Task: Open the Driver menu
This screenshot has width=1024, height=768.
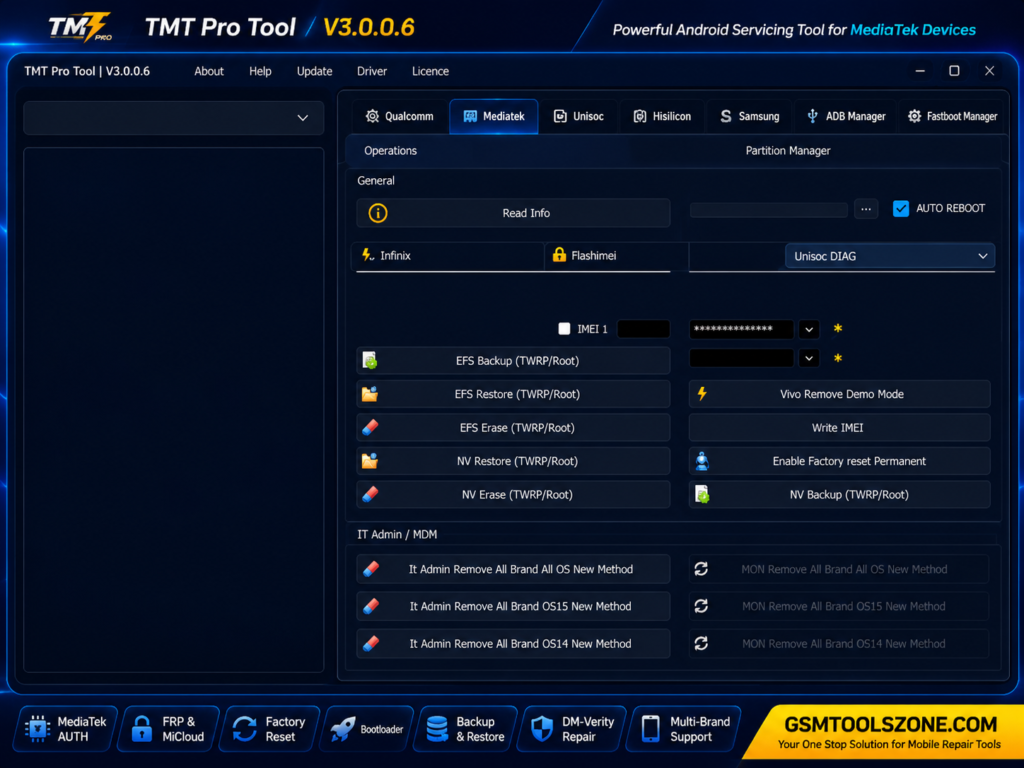Action: pos(372,71)
